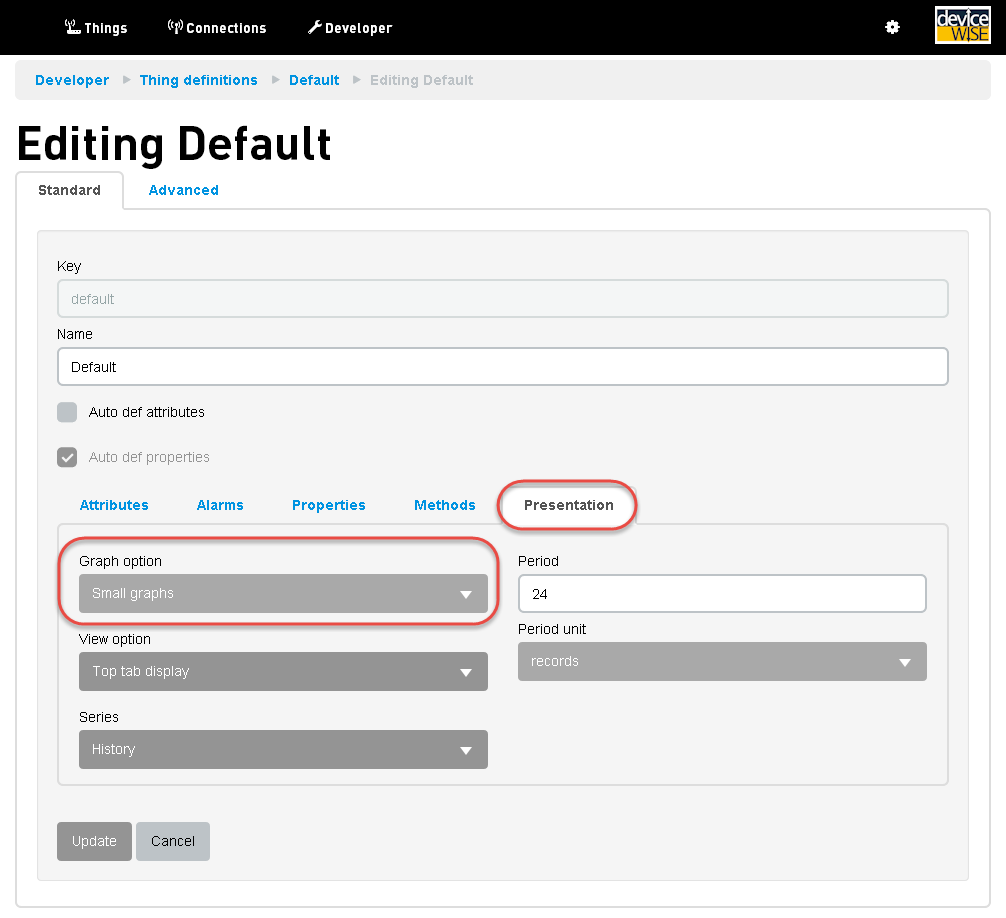The height and width of the screenshot is (918, 1006).
Task: Expand the Graph option dropdown
Action: pyautogui.click(x=283, y=594)
